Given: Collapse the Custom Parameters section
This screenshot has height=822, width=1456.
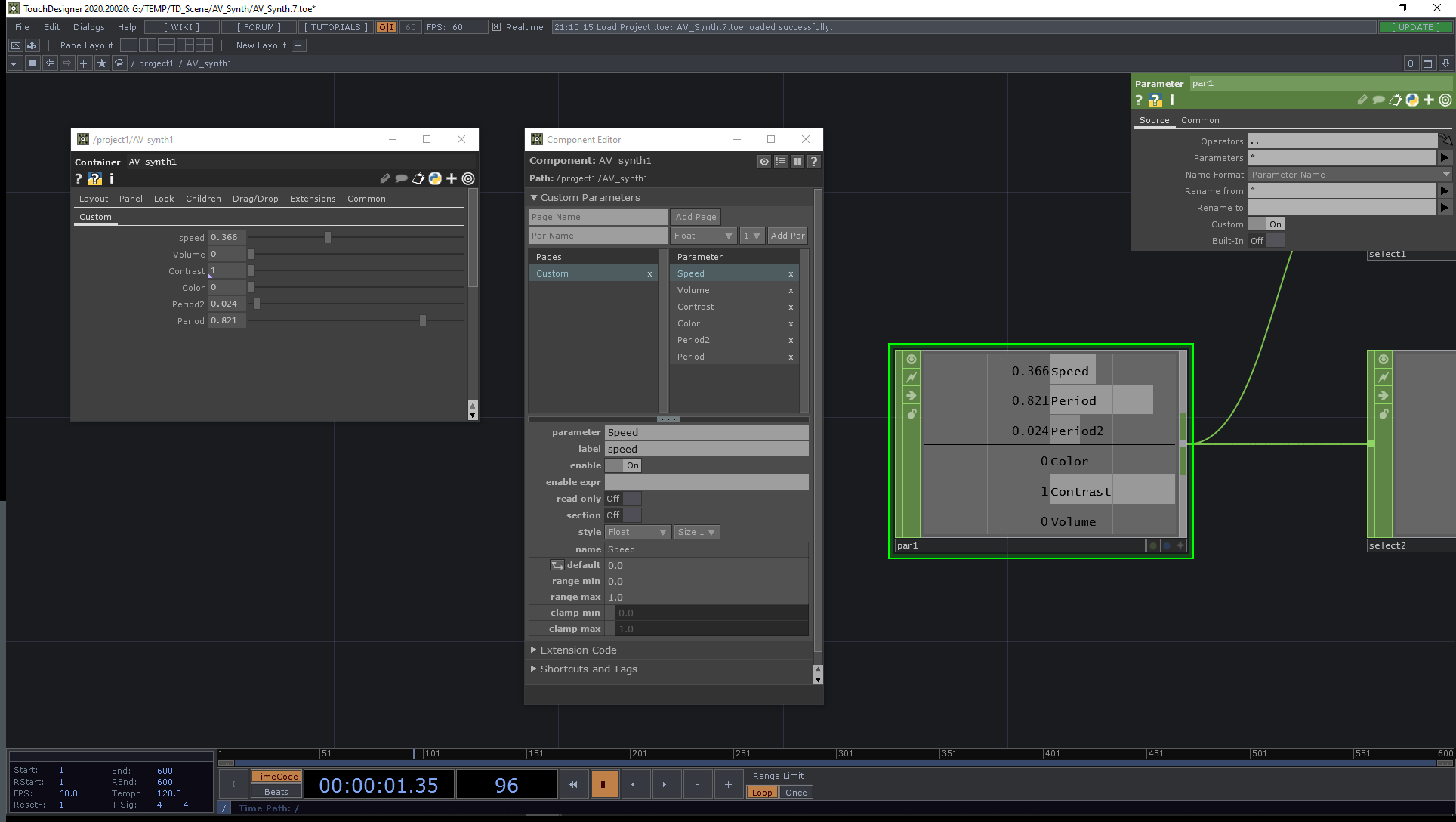Looking at the screenshot, I should pyautogui.click(x=534, y=197).
